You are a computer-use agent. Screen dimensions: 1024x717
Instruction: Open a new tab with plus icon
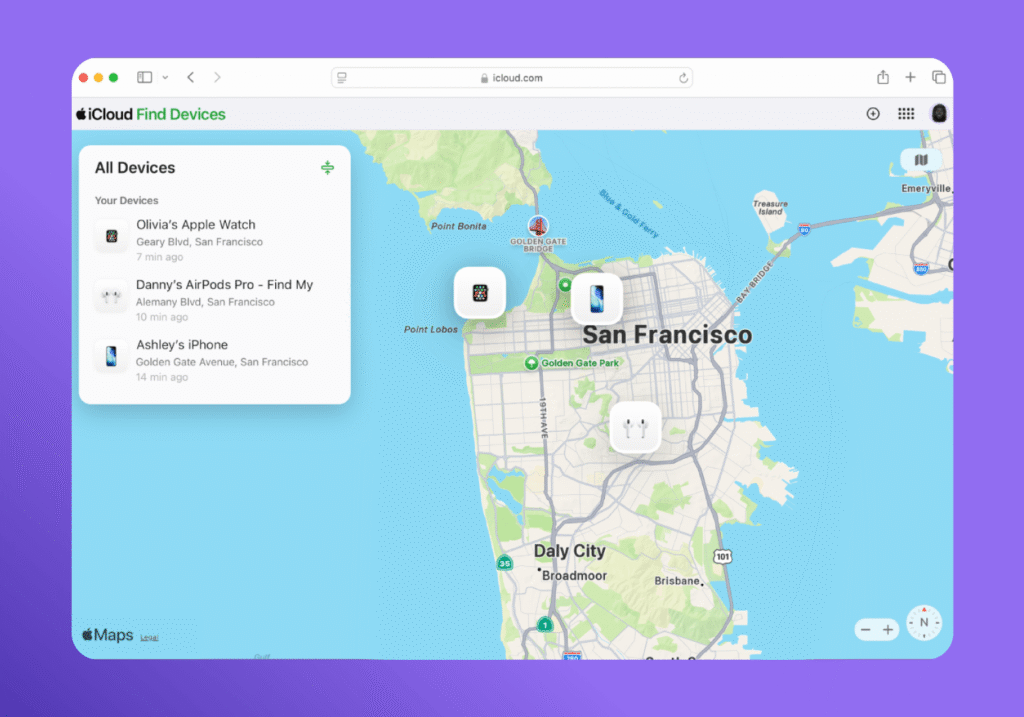910,77
